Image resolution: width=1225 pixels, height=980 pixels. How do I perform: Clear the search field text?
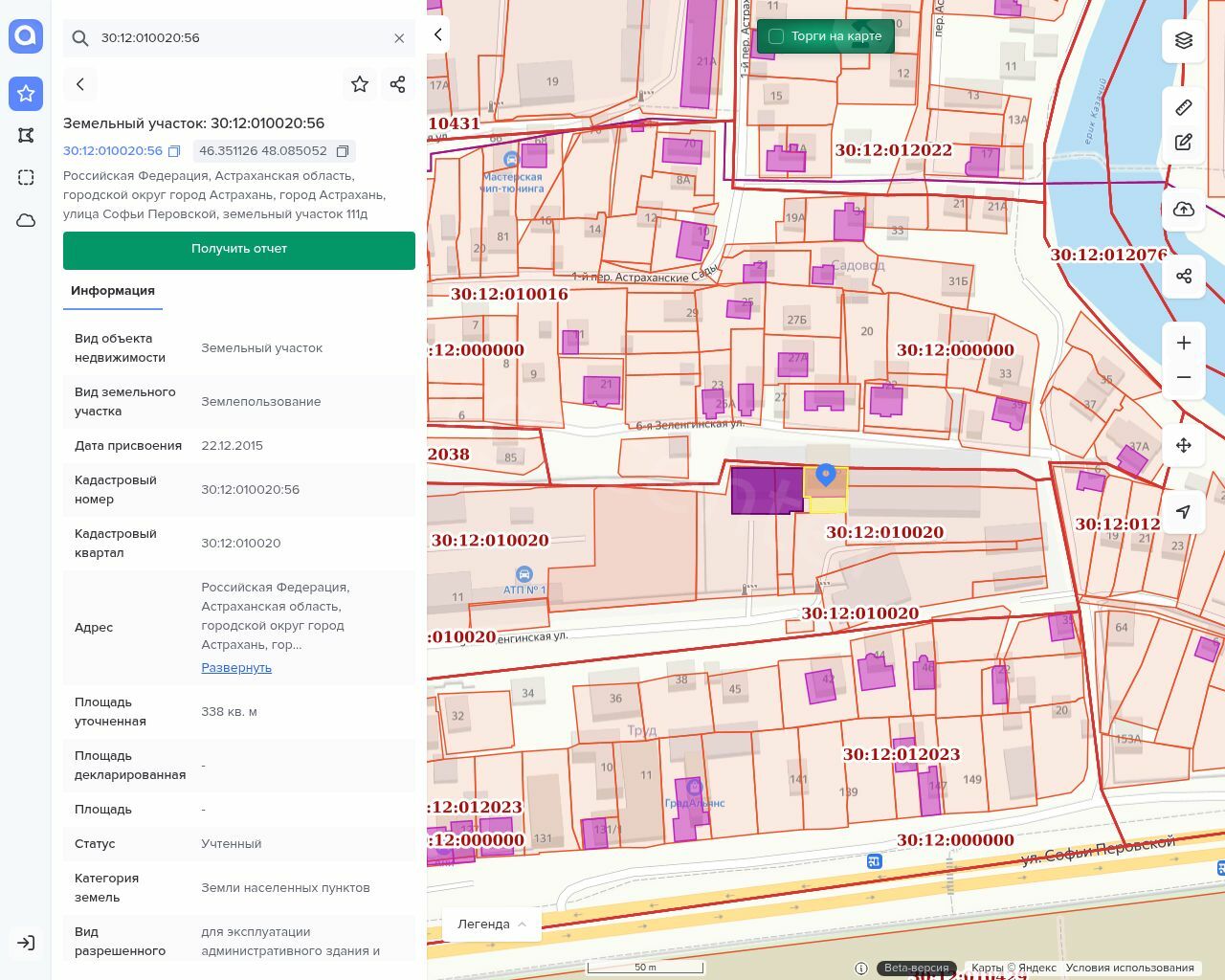click(399, 38)
